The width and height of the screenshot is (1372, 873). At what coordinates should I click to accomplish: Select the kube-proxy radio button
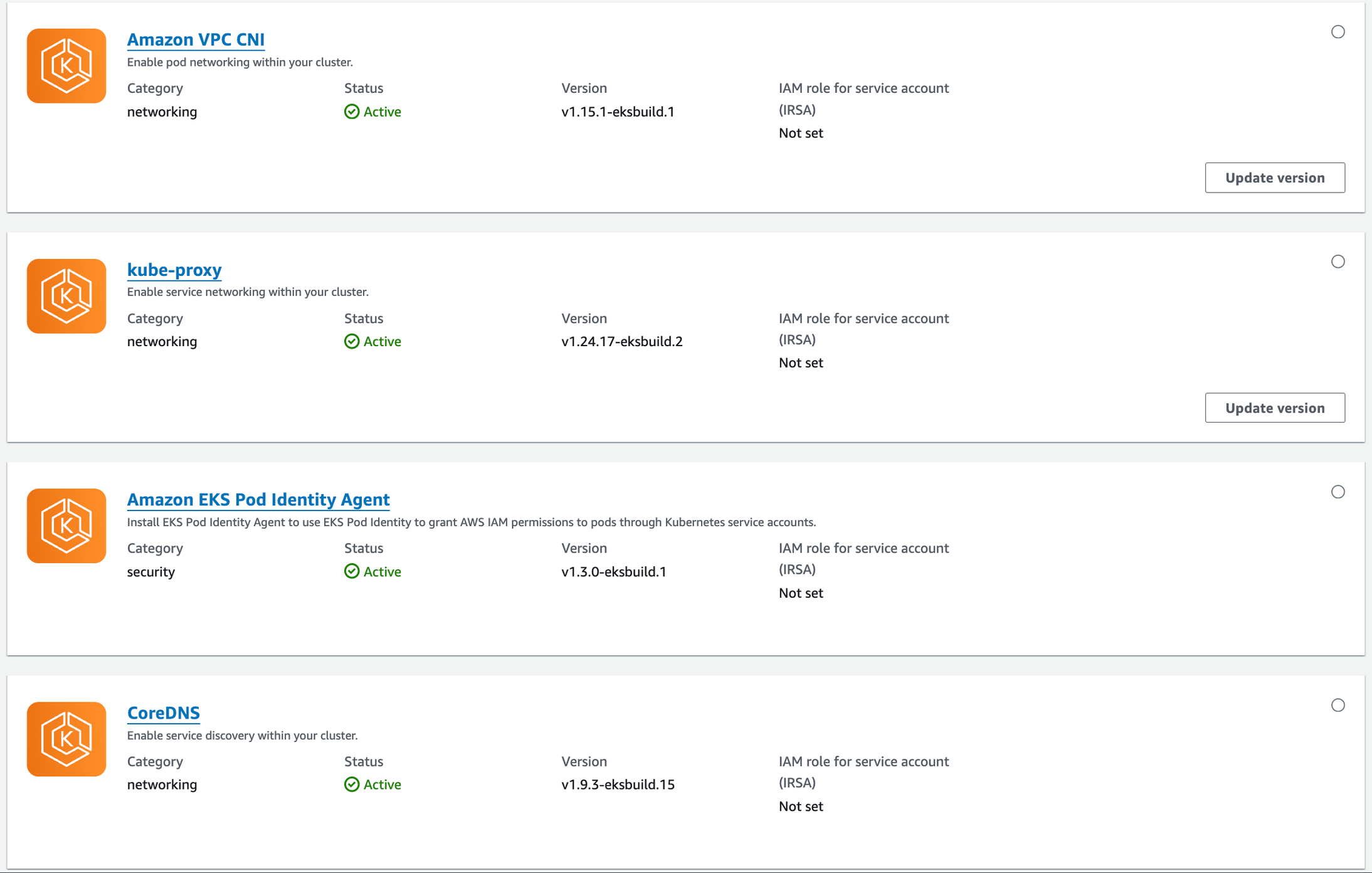pyautogui.click(x=1338, y=262)
